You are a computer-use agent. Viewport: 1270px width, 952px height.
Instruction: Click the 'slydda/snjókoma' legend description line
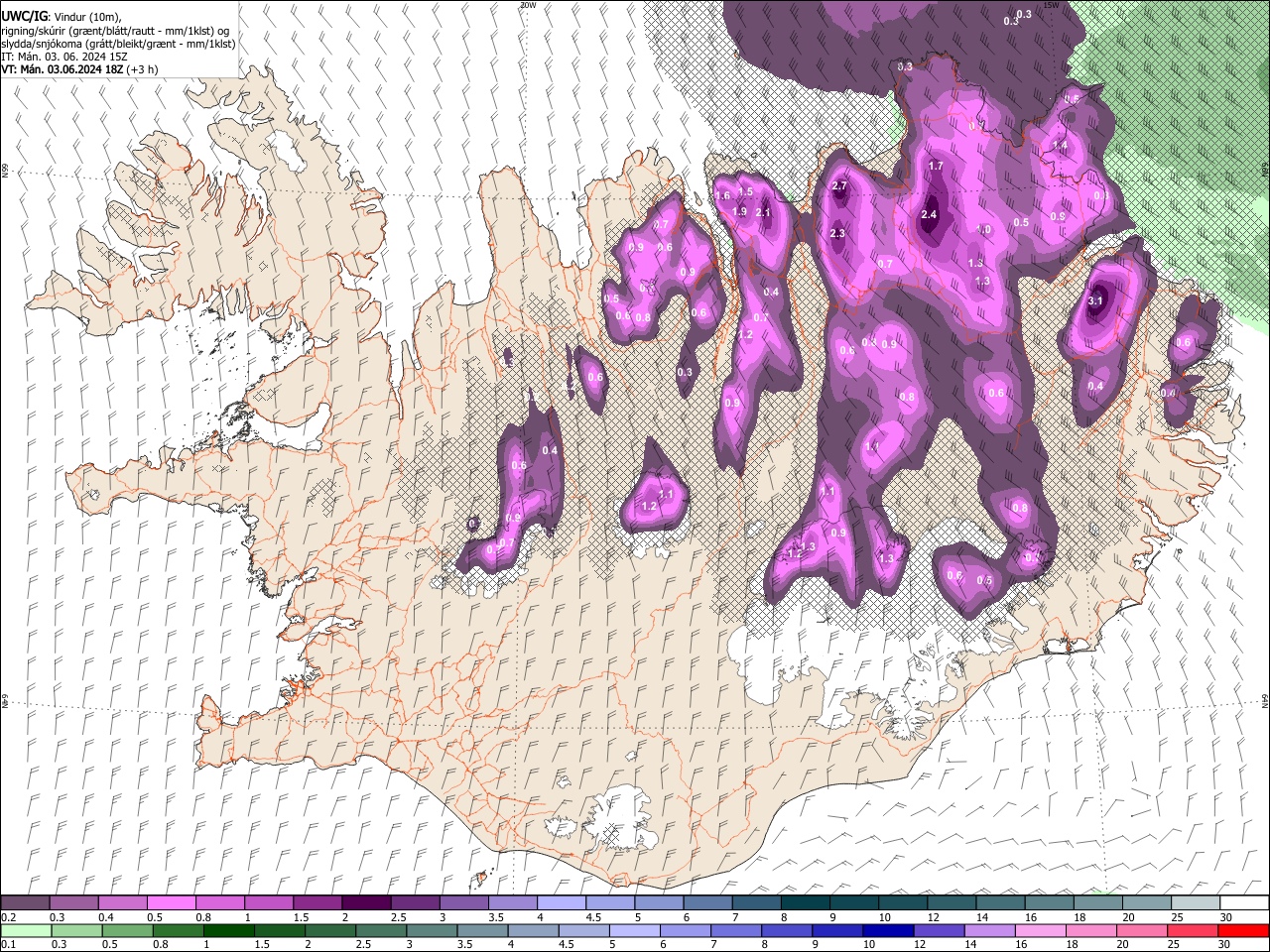coord(118,44)
